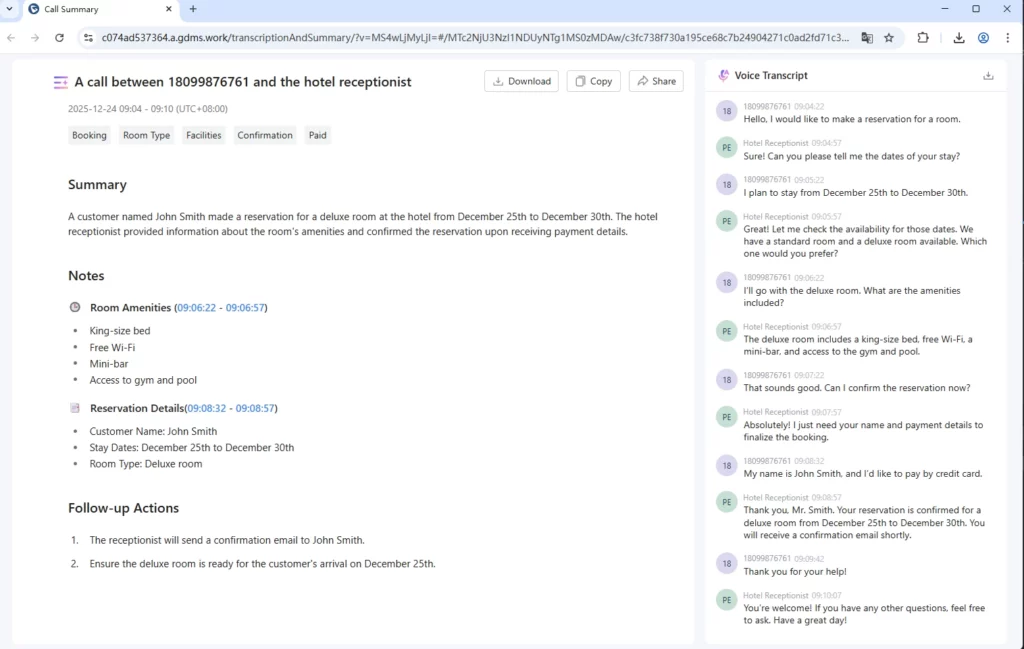1024x649 pixels.
Task: Click the caller avatar at 09:07:22 message
Action: point(726,379)
